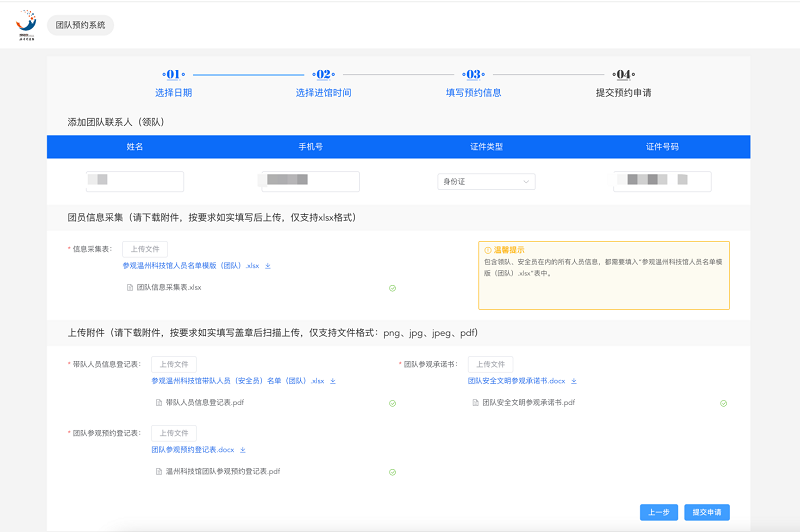Click green success check for 团队信息采集表.xlsx
Viewport: 800px width, 532px height.
pyautogui.click(x=392, y=288)
